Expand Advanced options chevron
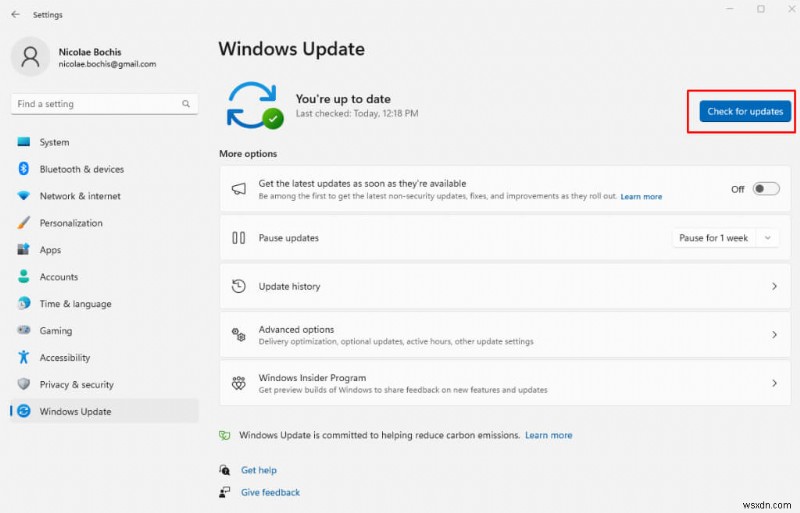 (x=774, y=335)
